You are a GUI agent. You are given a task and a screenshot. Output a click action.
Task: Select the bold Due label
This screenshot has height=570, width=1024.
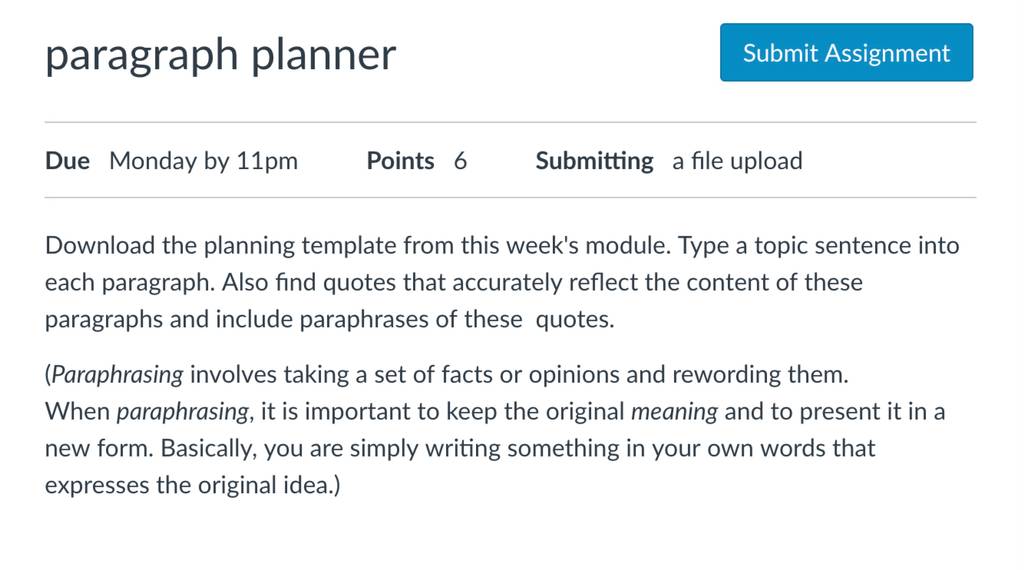coord(67,161)
